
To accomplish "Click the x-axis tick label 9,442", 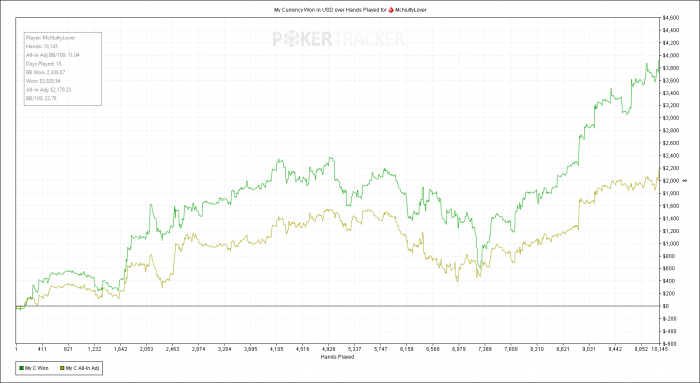I will click(615, 349).
